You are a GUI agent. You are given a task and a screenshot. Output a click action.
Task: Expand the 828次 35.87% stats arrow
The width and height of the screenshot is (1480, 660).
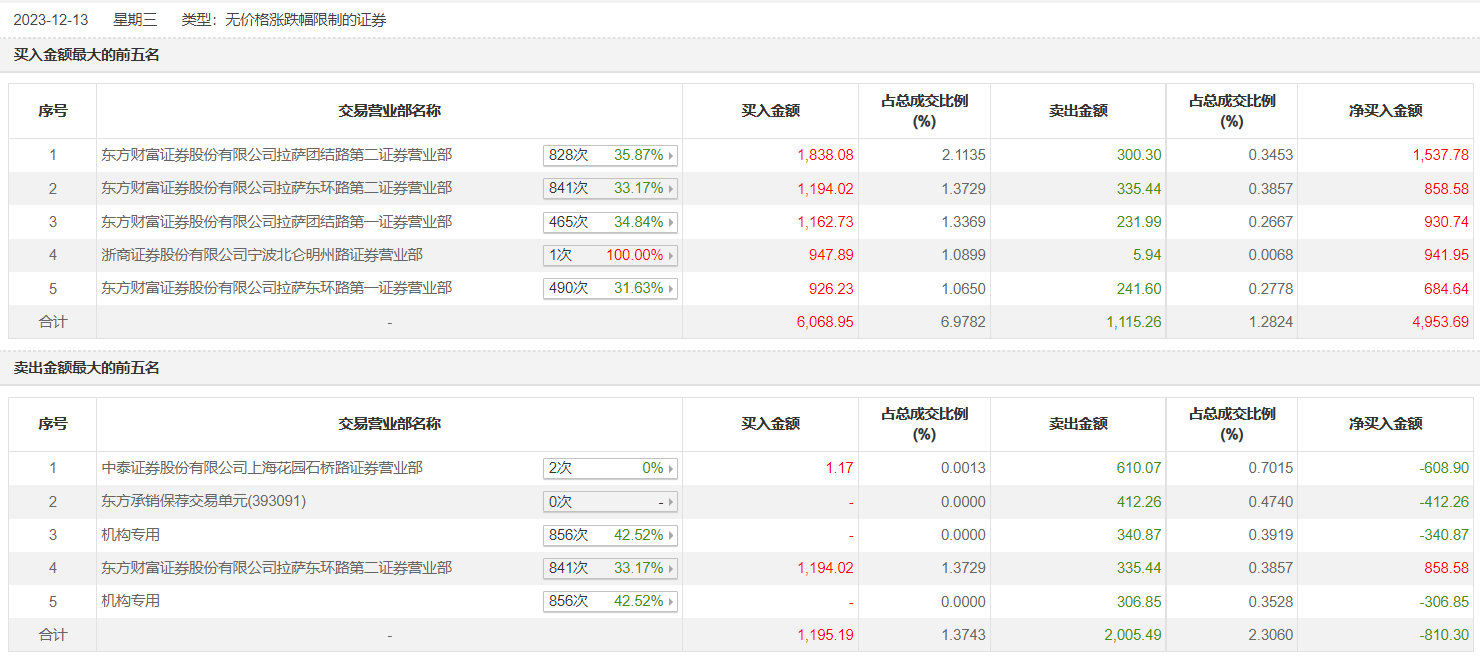pyautogui.click(x=671, y=156)
